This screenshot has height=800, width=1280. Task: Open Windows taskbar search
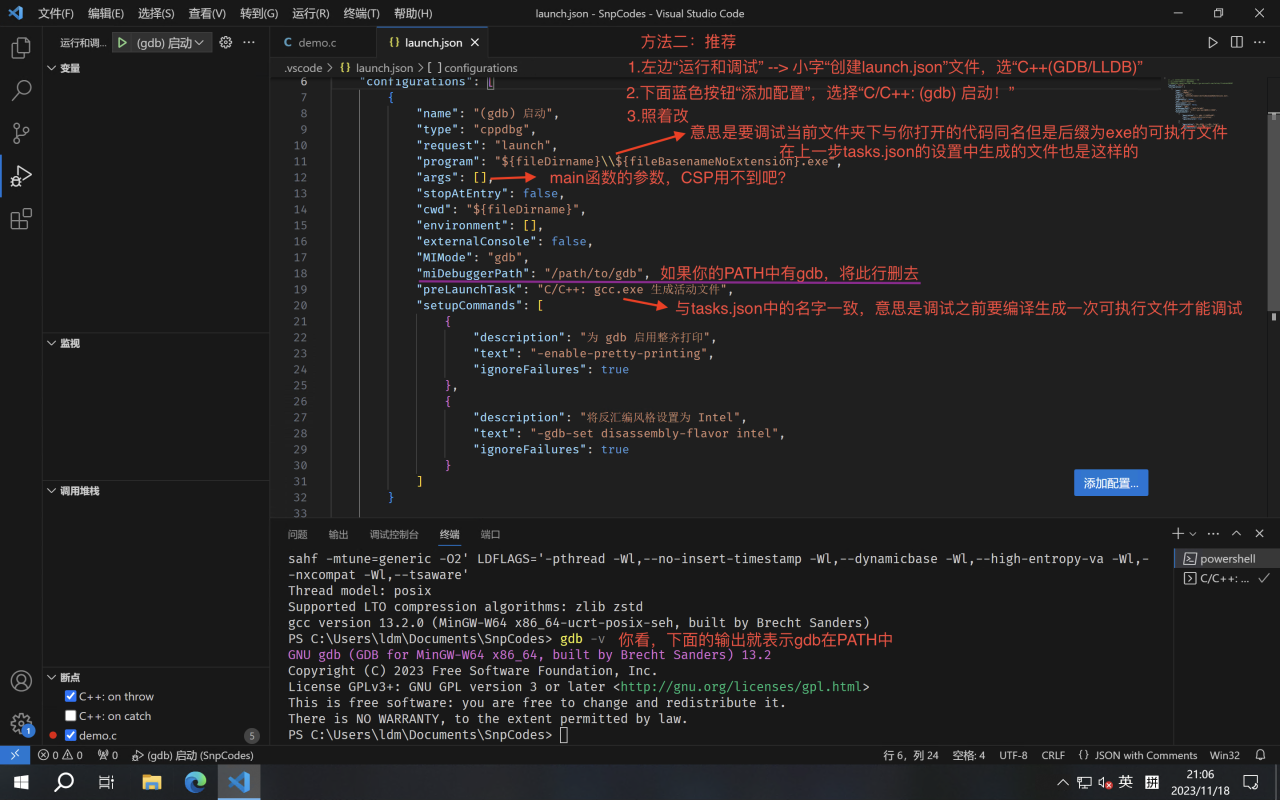[x=64, y=782]
